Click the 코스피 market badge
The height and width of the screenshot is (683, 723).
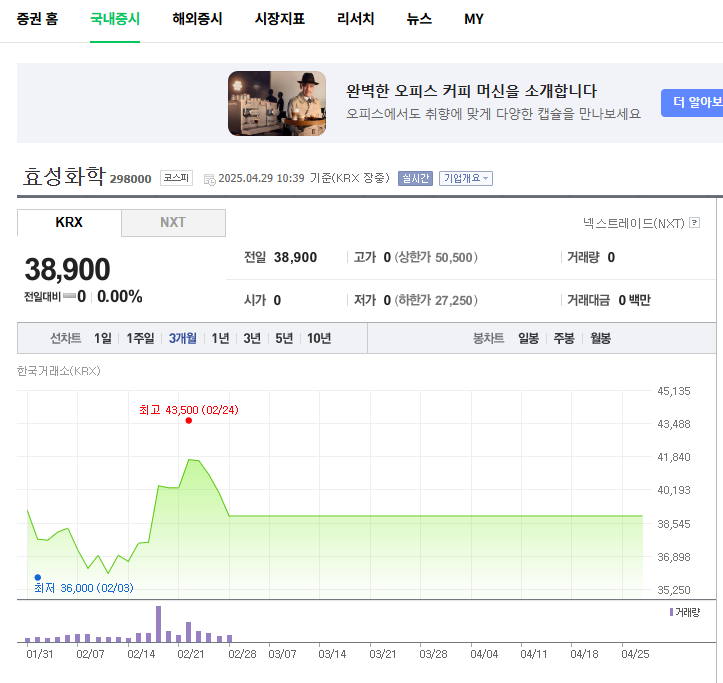pos(176,178)
